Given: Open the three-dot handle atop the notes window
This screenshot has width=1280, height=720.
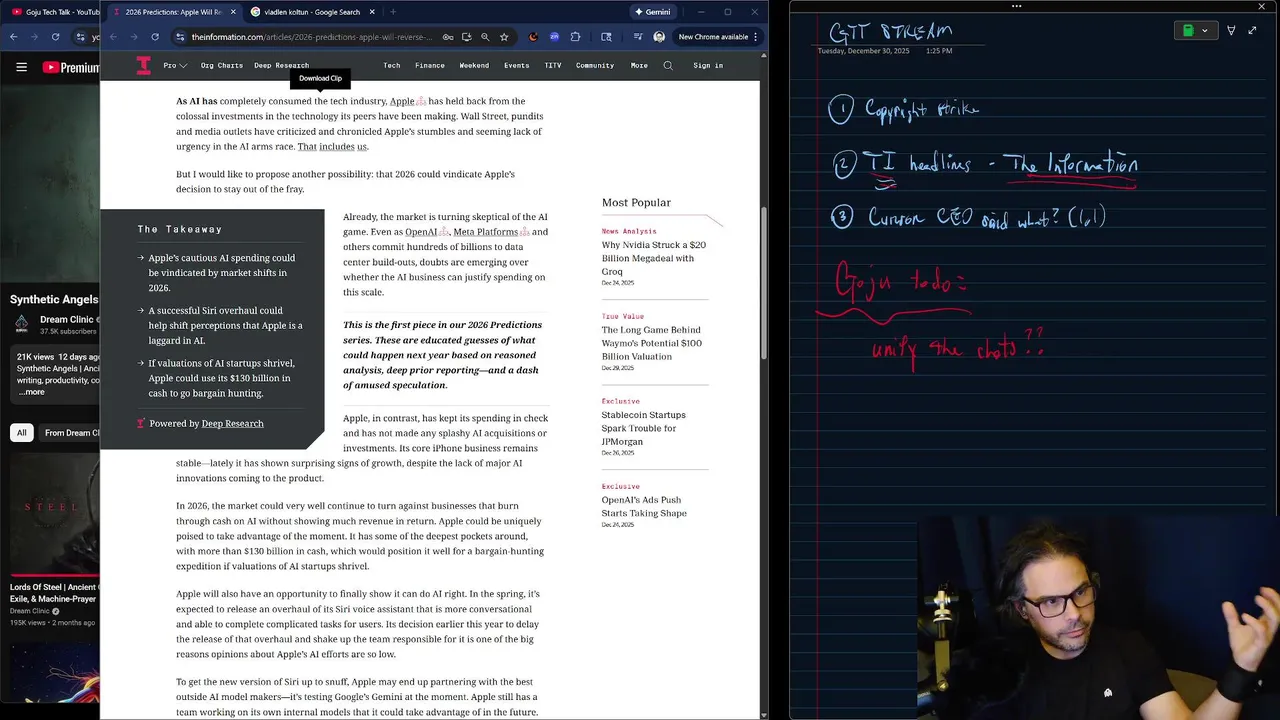Looking at the screenshot, I should click(1017, 6).
